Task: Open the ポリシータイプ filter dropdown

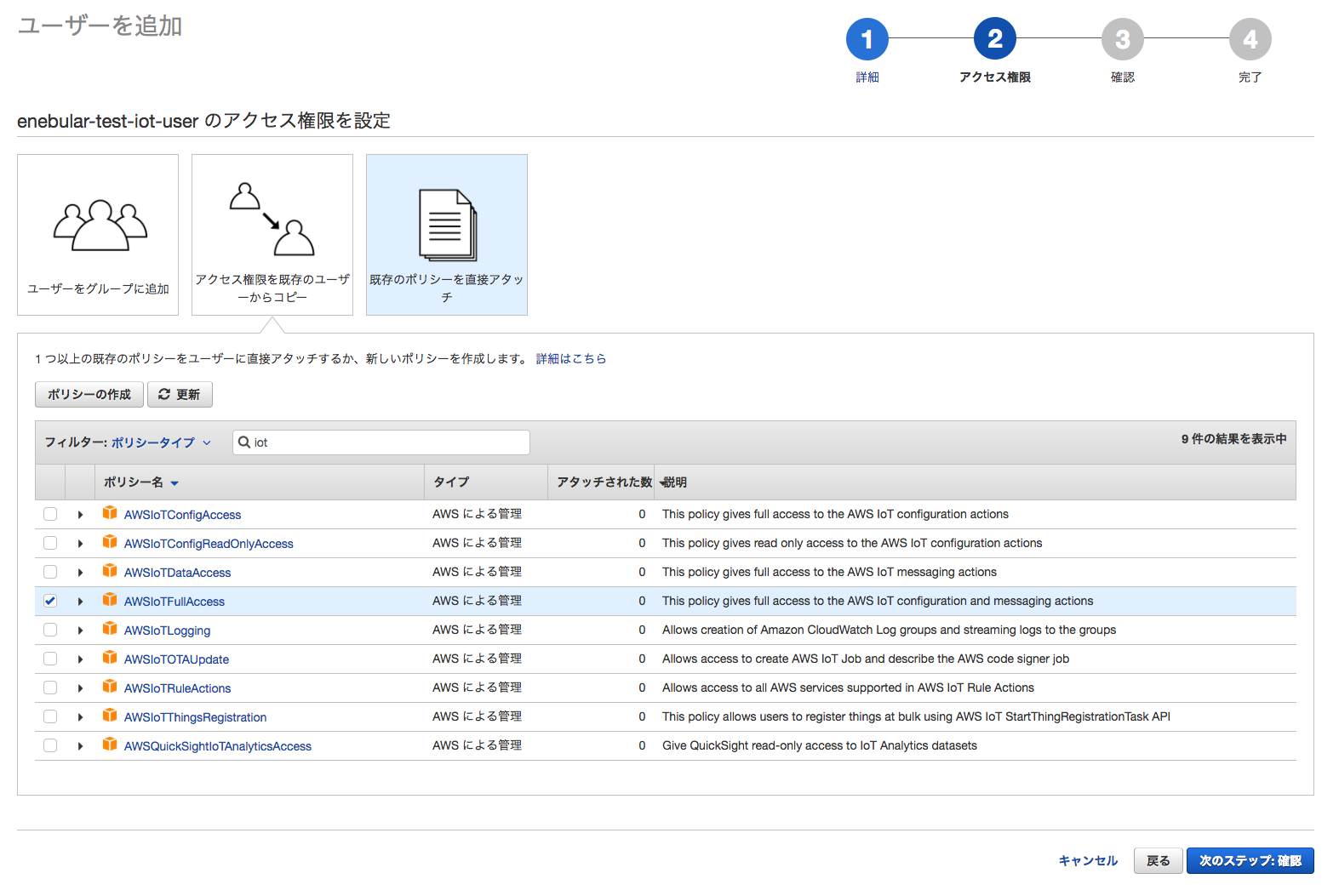Action: (161, 442)
